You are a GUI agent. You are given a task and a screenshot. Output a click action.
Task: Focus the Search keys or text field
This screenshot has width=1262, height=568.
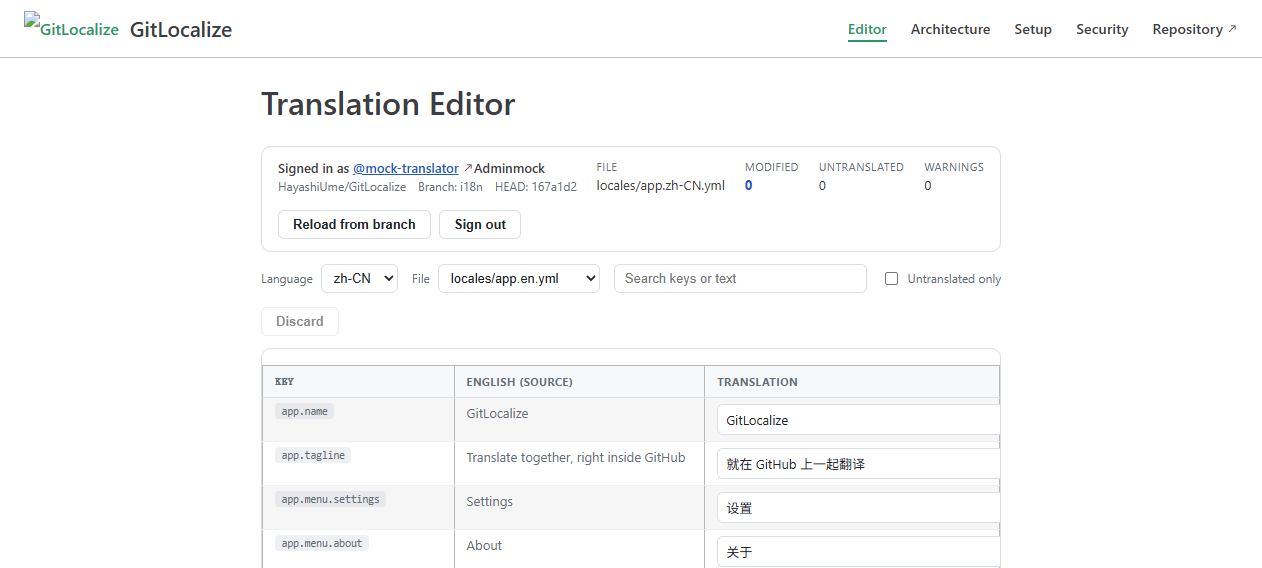point(740,278)
